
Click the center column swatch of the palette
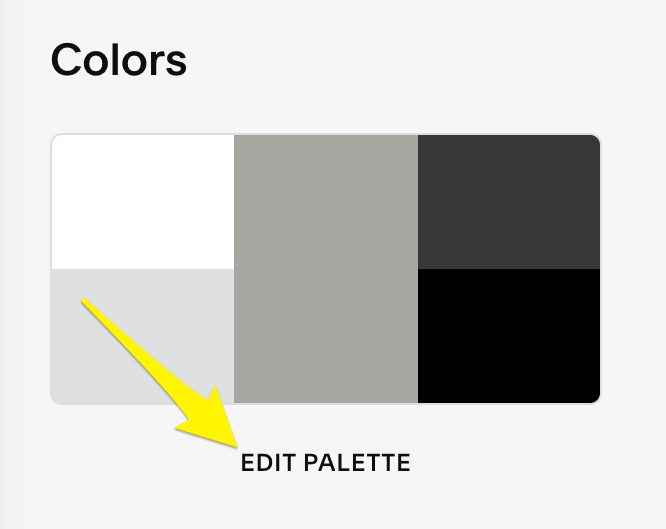point(326,268)
